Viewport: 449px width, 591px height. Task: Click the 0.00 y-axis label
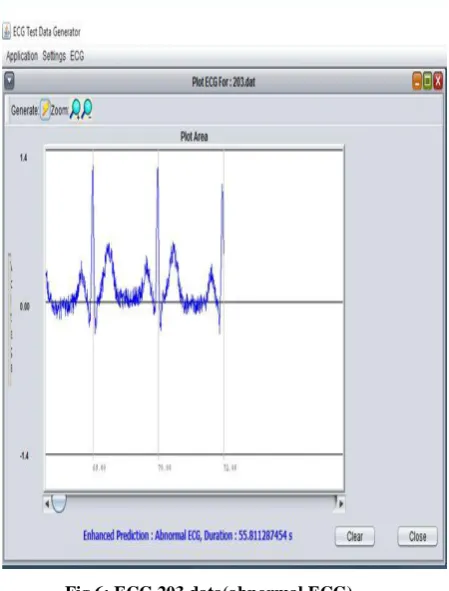tap(25, 306)
